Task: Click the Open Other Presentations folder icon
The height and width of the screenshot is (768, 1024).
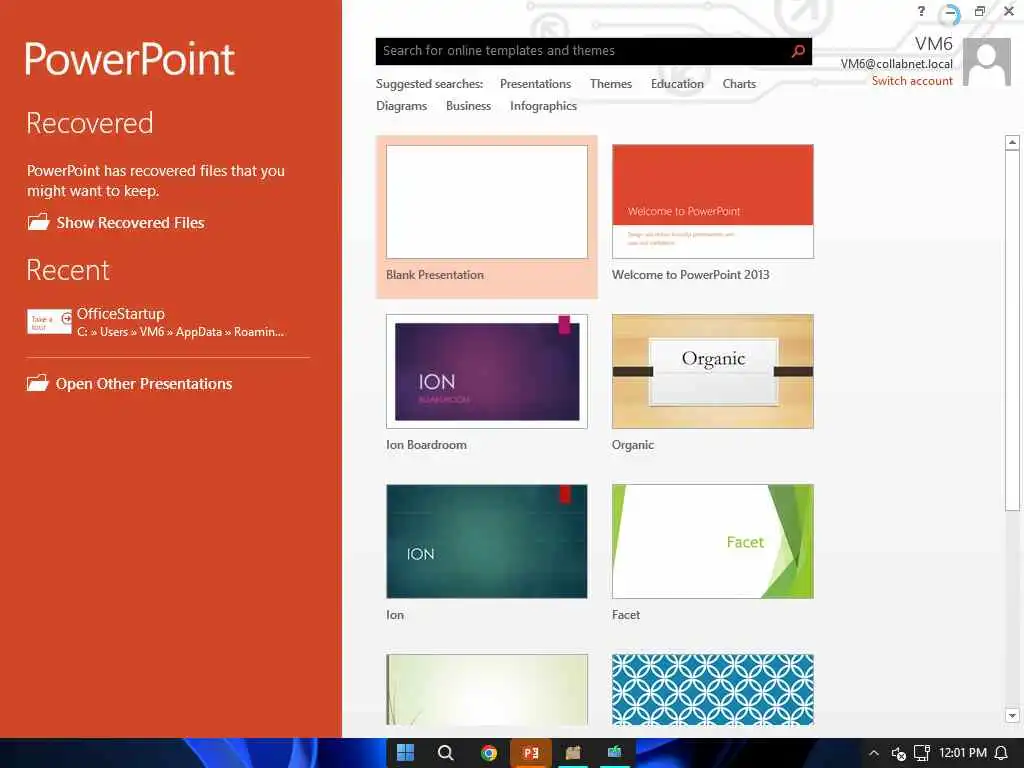Action: point(38,383)
